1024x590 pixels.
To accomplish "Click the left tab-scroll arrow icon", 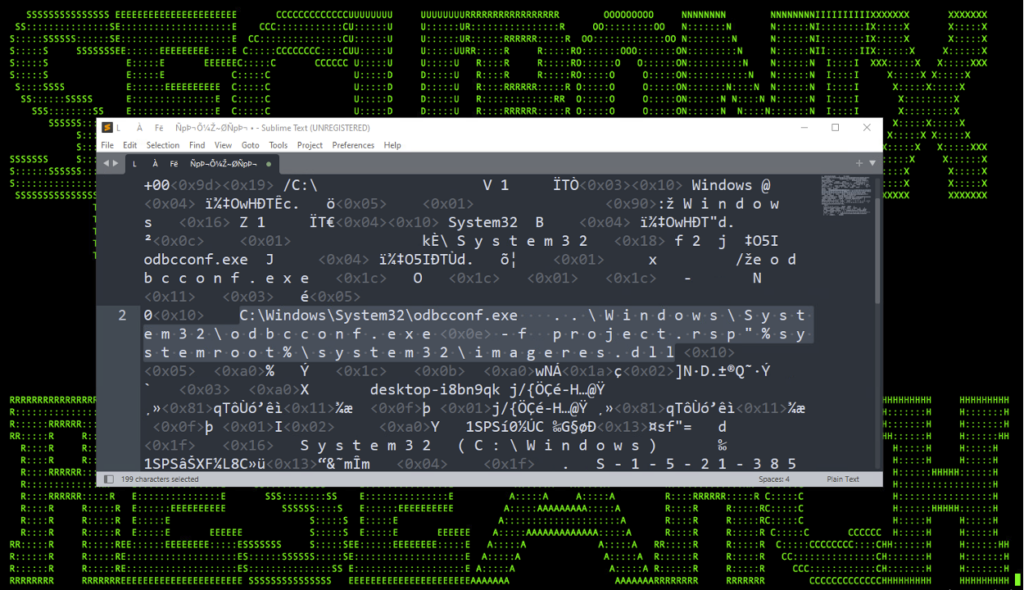I will pos(104,161).
